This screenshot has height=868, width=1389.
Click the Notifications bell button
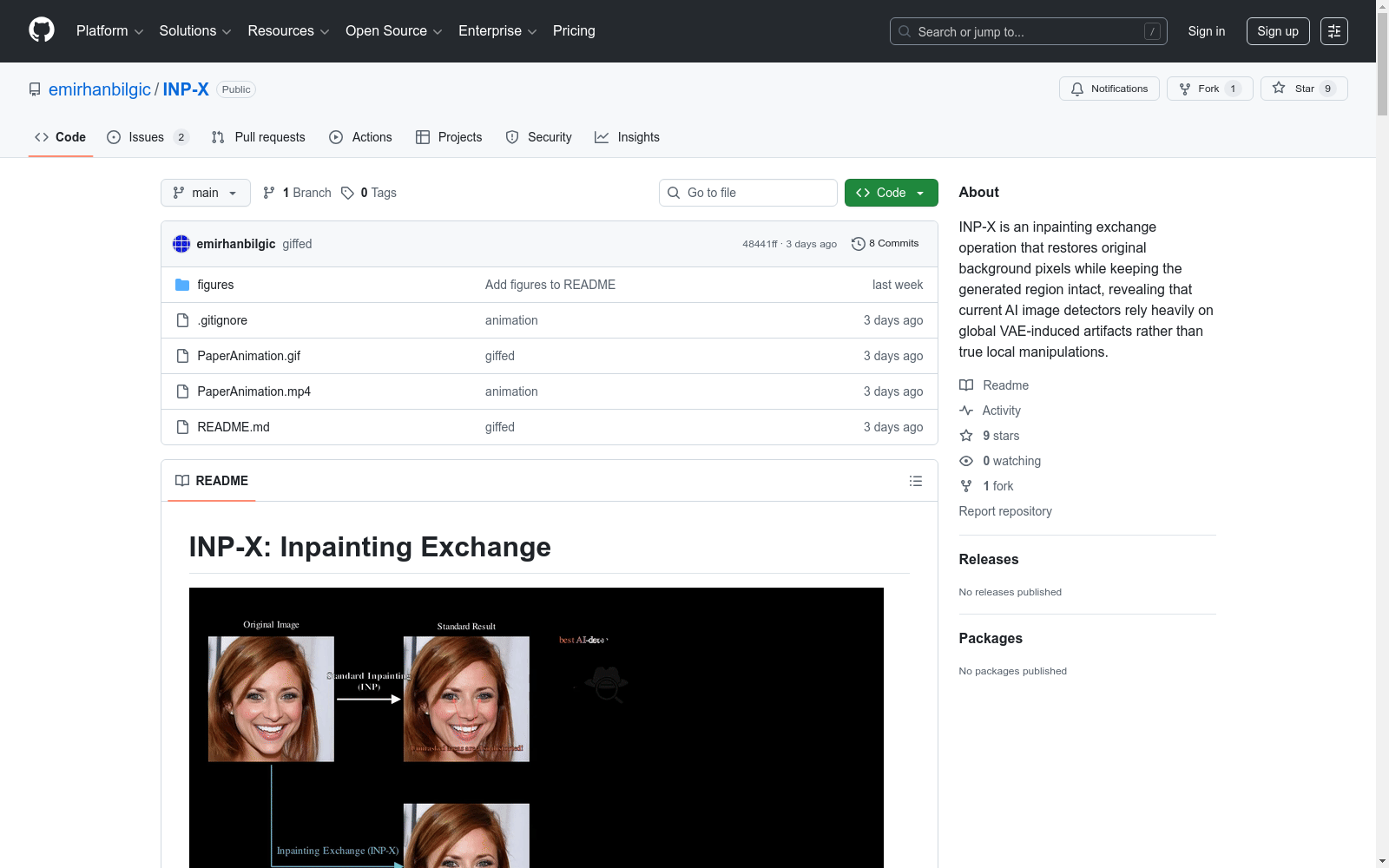tap(1109, 89)
